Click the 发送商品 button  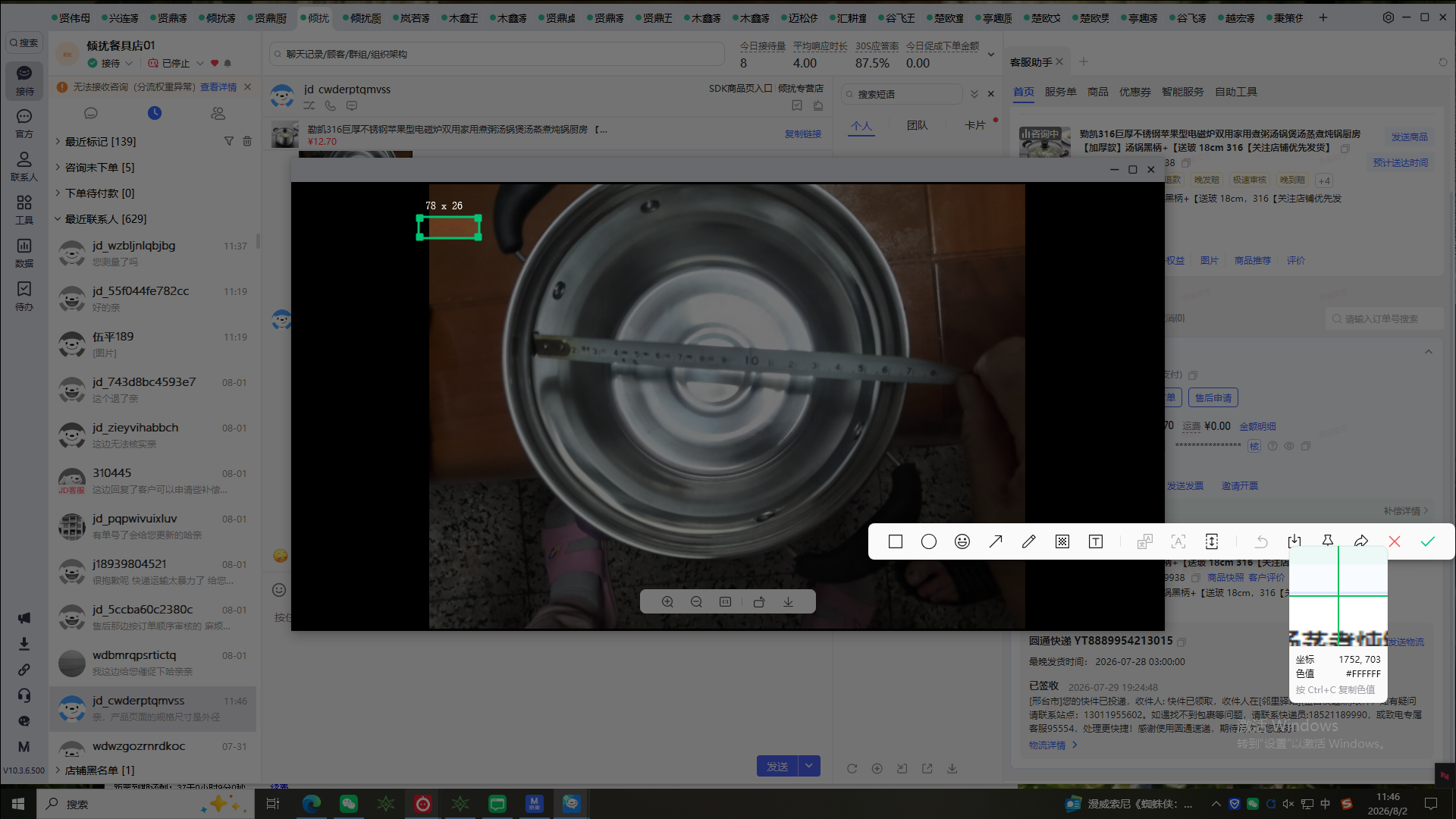pos(1409,136)
